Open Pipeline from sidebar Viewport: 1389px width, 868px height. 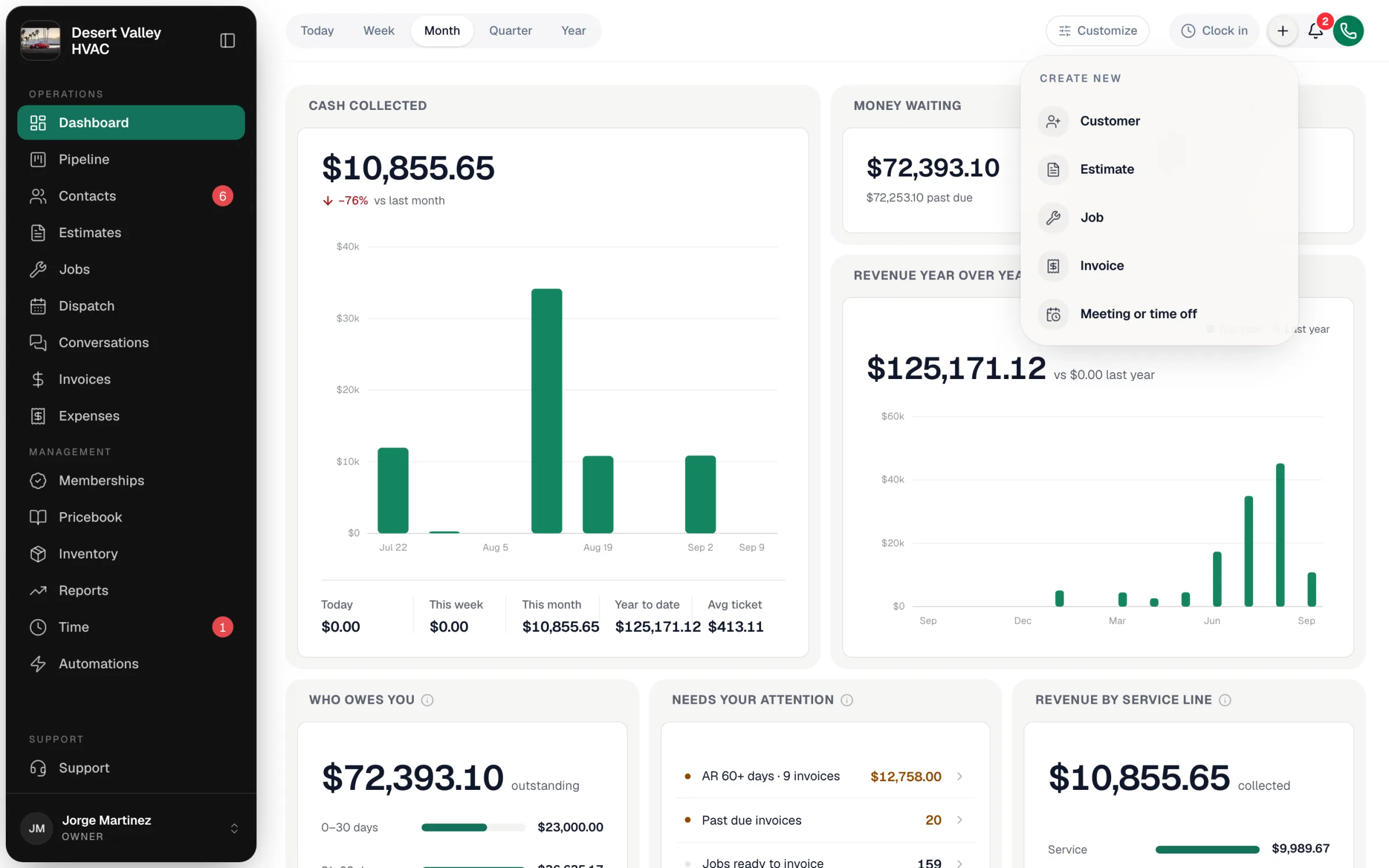[131, 159]
